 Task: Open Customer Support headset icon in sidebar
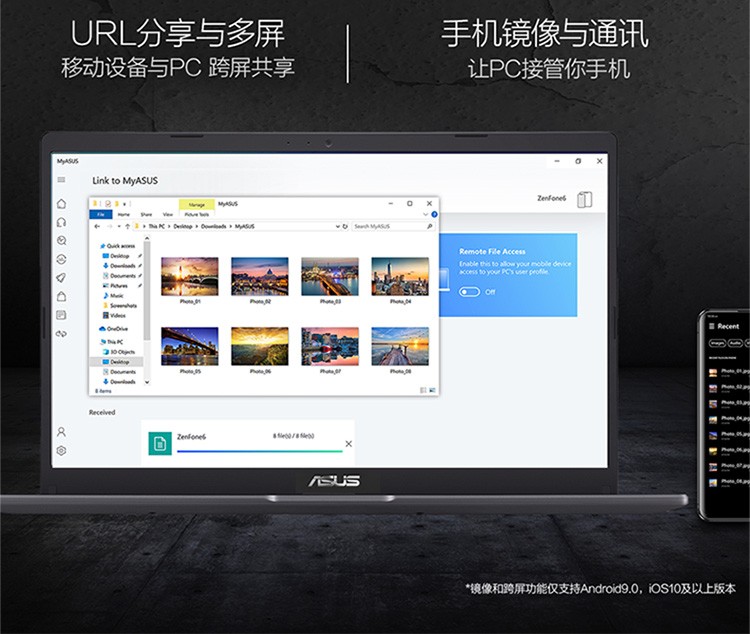(61, 222)
